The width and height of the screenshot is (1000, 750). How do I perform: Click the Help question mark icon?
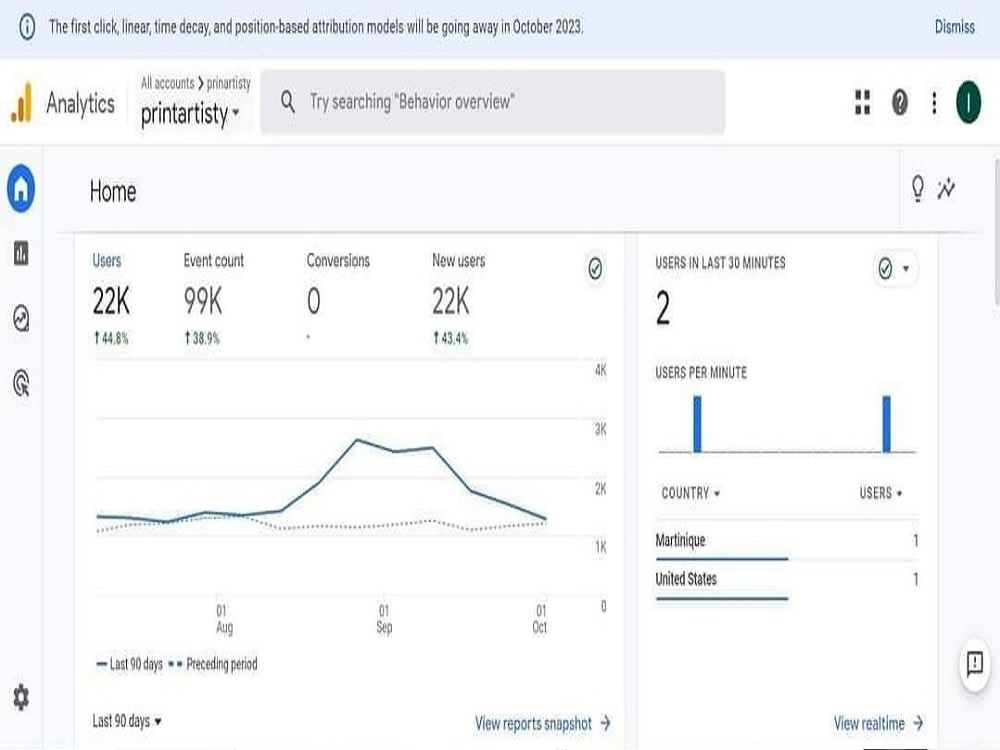(900, 102)
